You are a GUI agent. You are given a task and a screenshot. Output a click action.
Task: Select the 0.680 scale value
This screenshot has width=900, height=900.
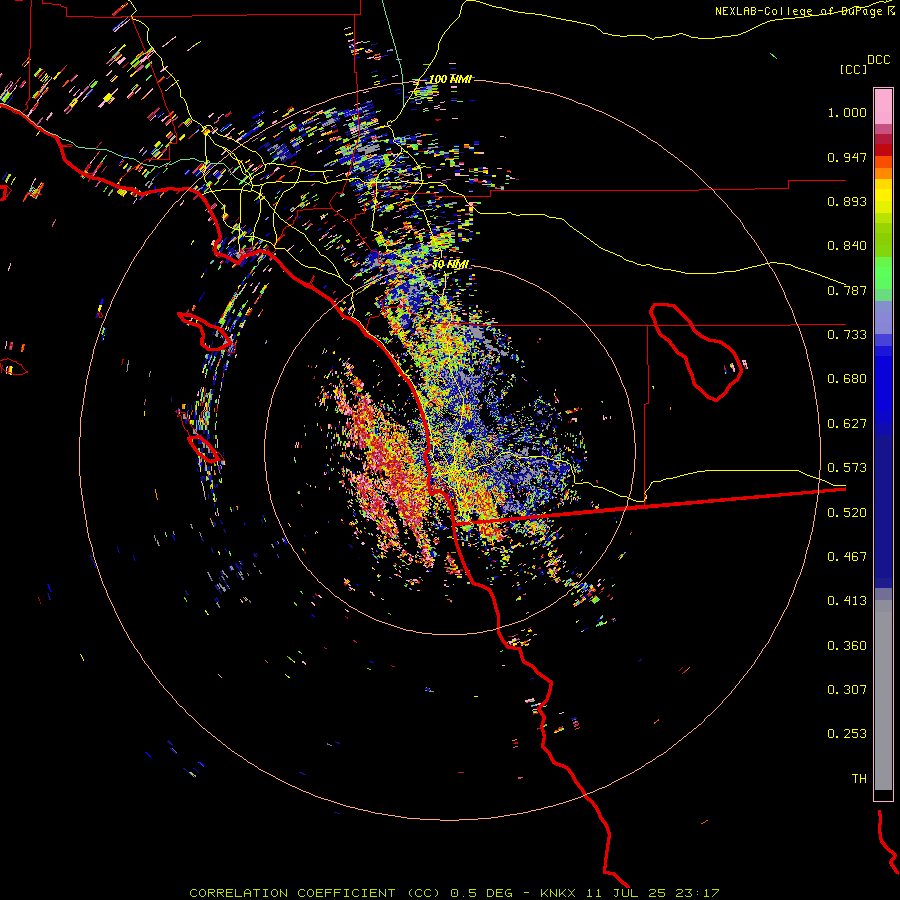(847, 379)
